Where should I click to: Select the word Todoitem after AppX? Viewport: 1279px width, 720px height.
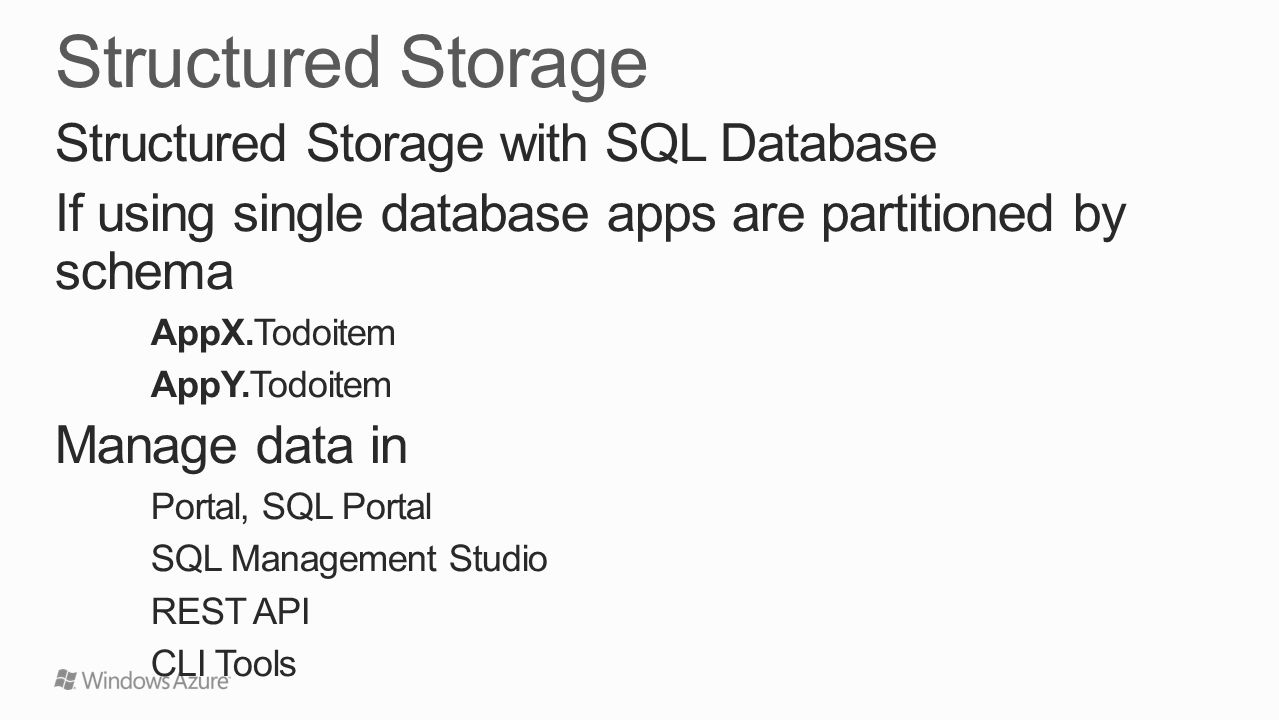pos(326,333)
